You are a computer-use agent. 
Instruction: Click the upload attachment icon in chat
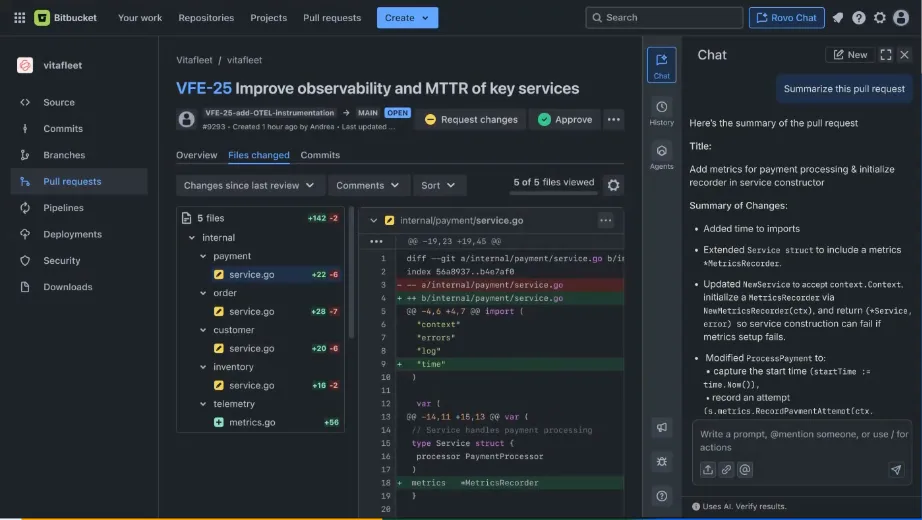coord(708,469)
